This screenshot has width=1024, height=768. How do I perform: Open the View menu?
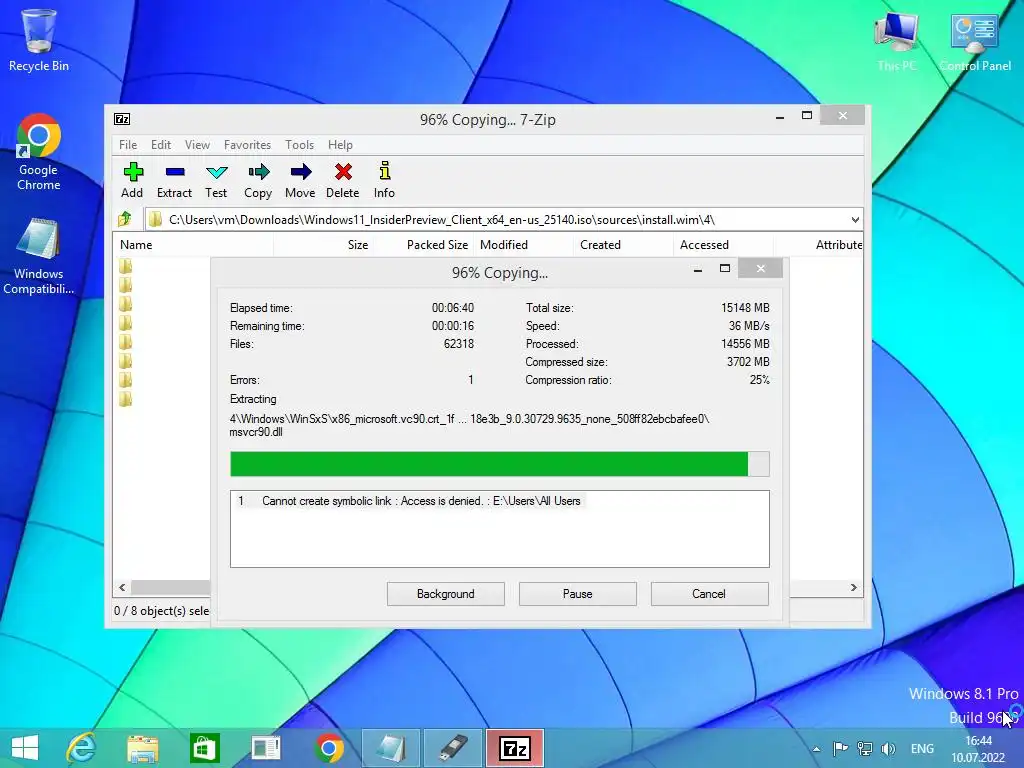pyautogui.click(x=197, y=144)
